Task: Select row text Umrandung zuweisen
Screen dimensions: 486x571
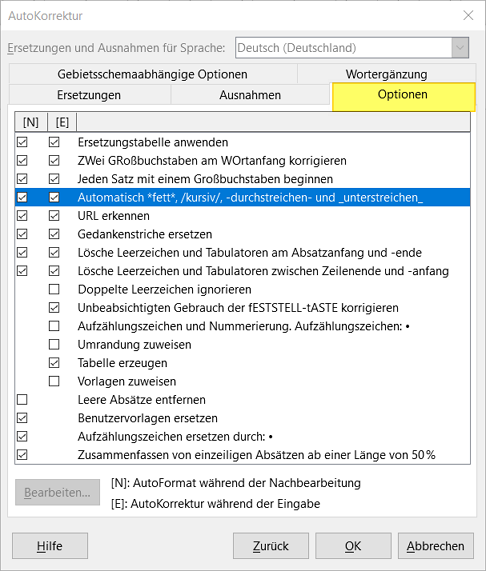Action: tap(134, 344)
